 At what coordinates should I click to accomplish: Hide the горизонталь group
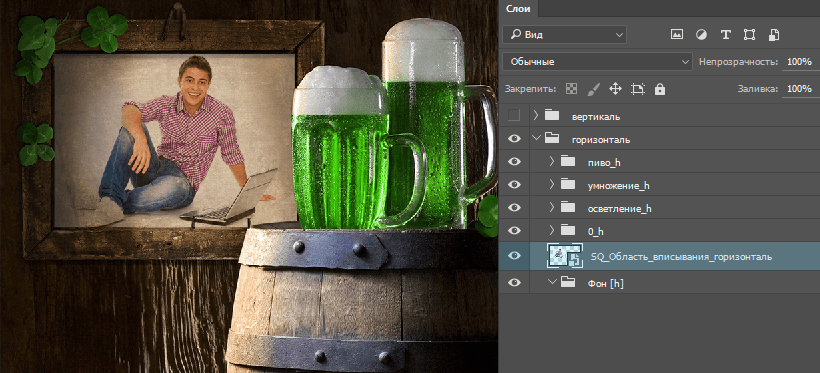(x=515, y=139)
